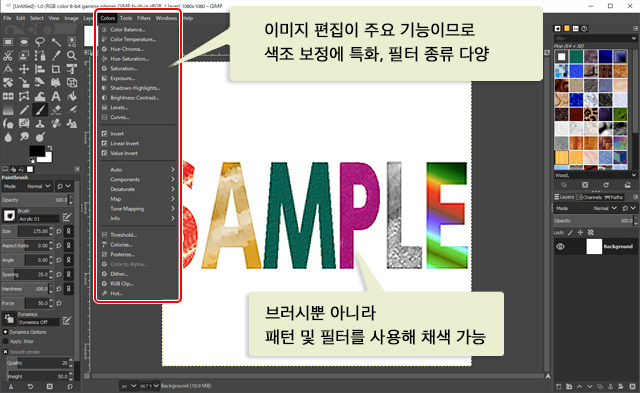Toggle visibility of the Background layer
The width and height of the screenshot is (640, 393).
560,246
